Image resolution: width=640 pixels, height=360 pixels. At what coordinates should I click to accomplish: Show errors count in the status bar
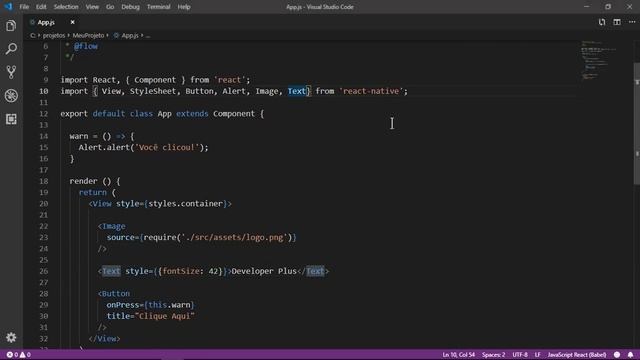(12, 355)
